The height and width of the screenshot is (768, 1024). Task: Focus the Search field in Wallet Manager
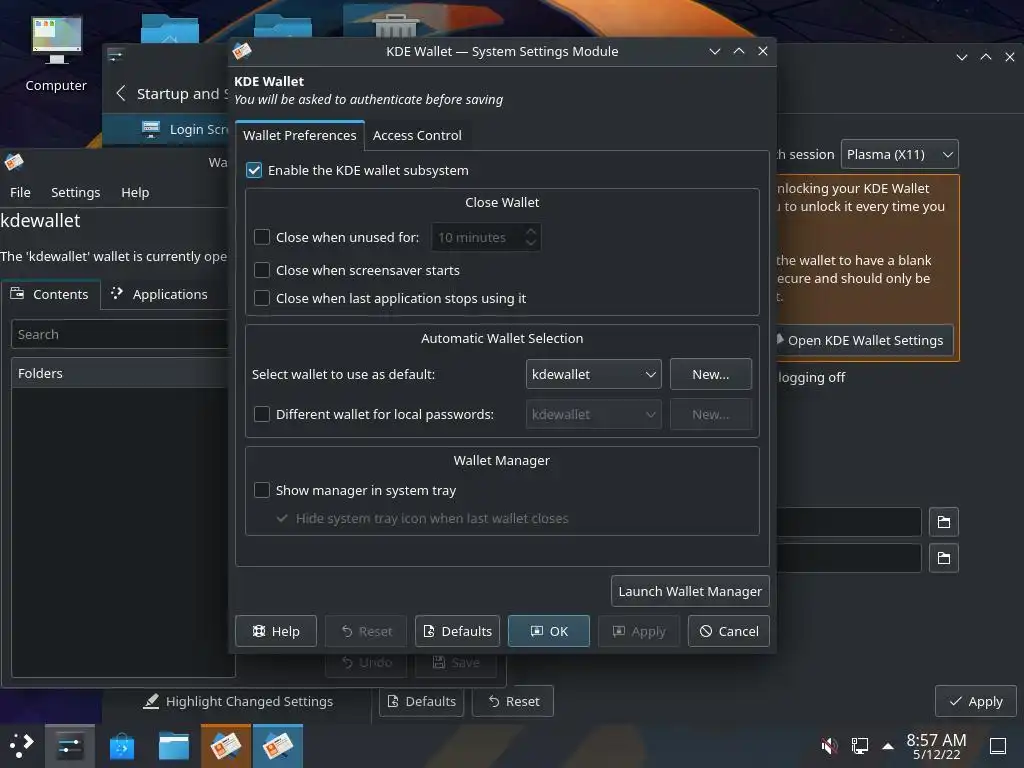point(120,334)
